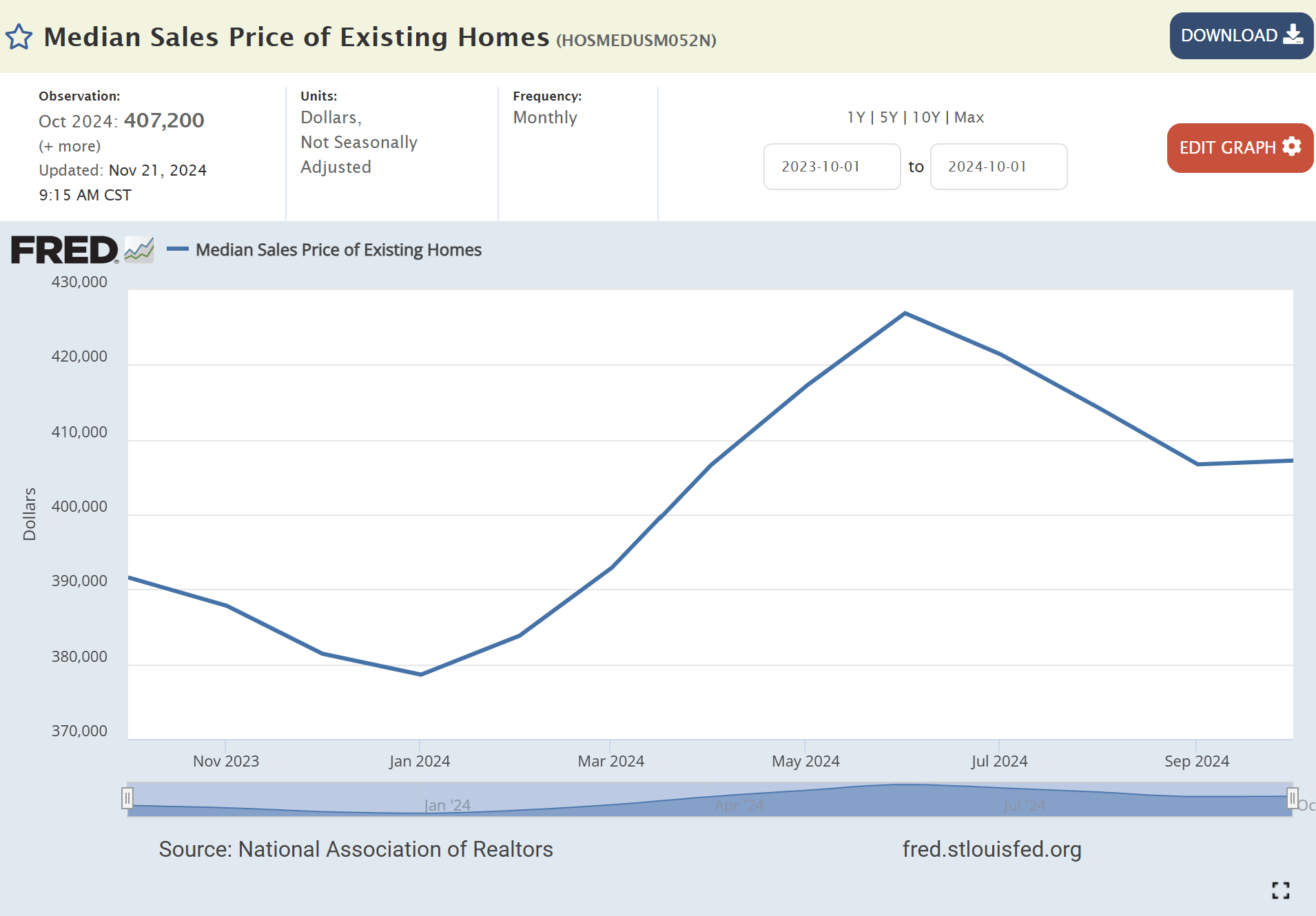The width and height of the screenshot is (1316, 916).
Task: Click the small chart icon beside FRED logo
Action: tap(139, 250)
